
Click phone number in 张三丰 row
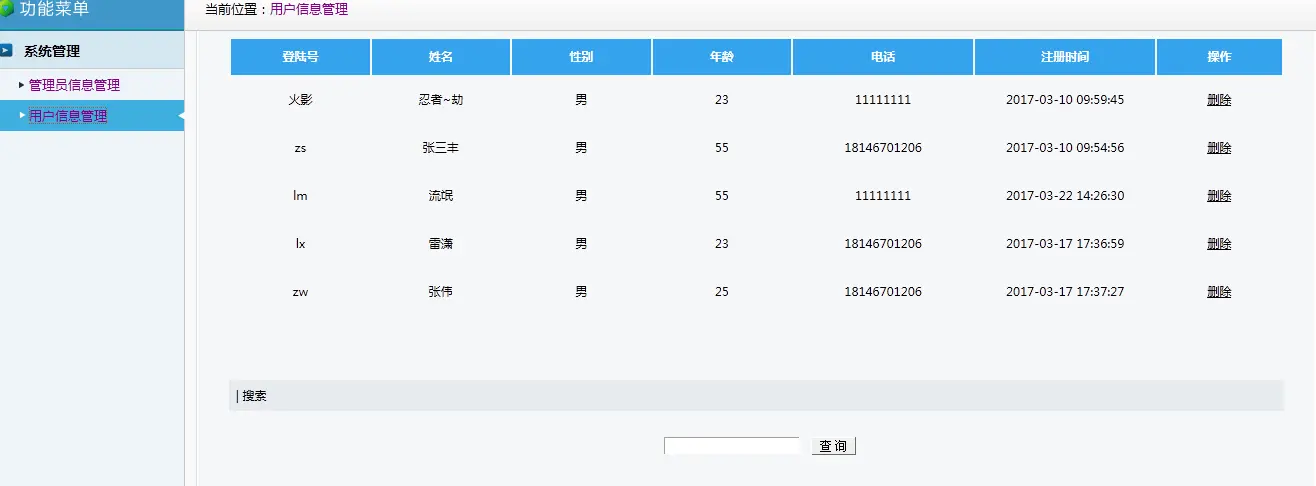point(883,148)
